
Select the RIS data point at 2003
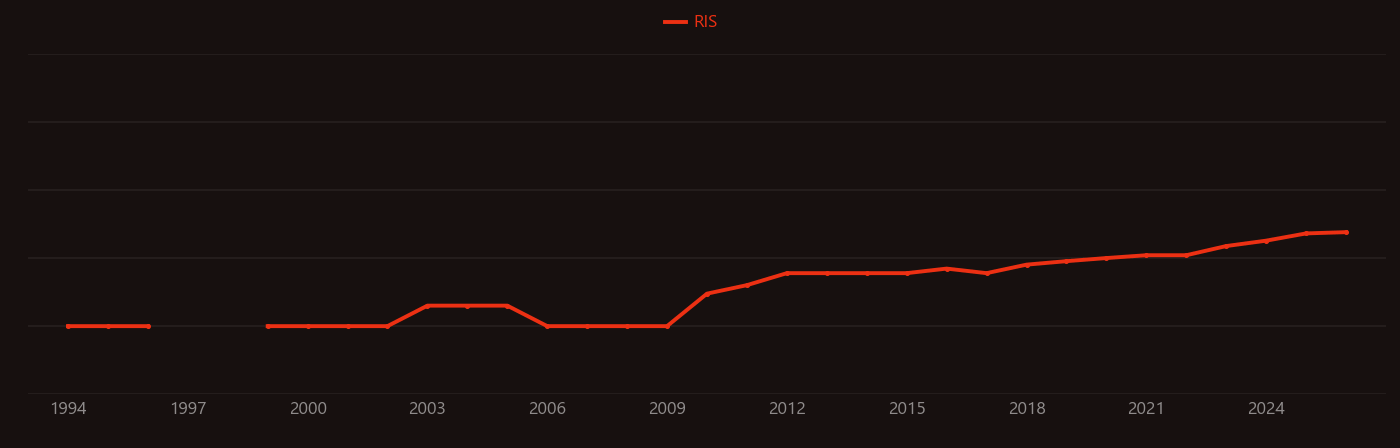[x=427, y=306]
